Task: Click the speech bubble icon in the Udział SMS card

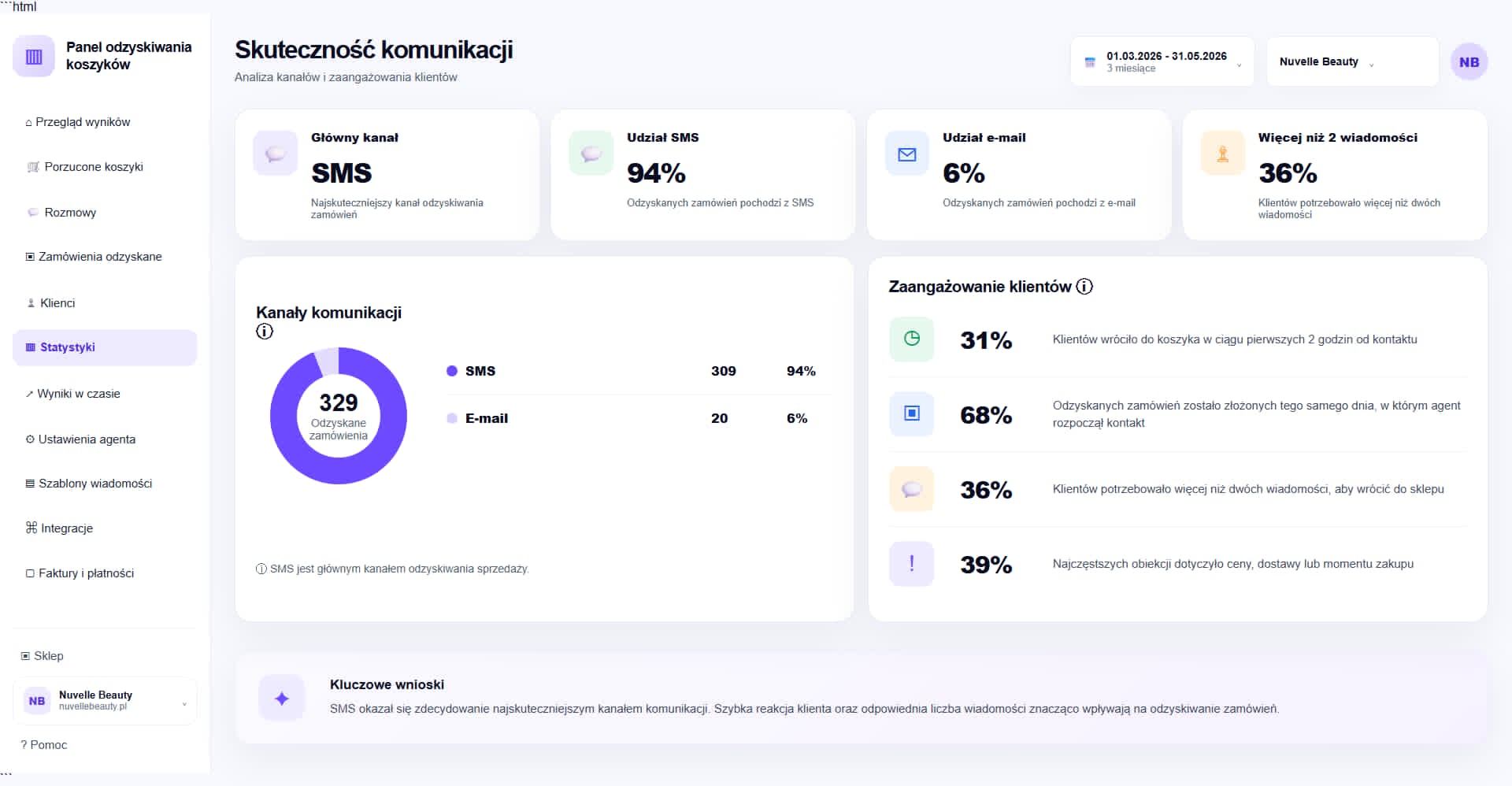Action: (591, 154)
